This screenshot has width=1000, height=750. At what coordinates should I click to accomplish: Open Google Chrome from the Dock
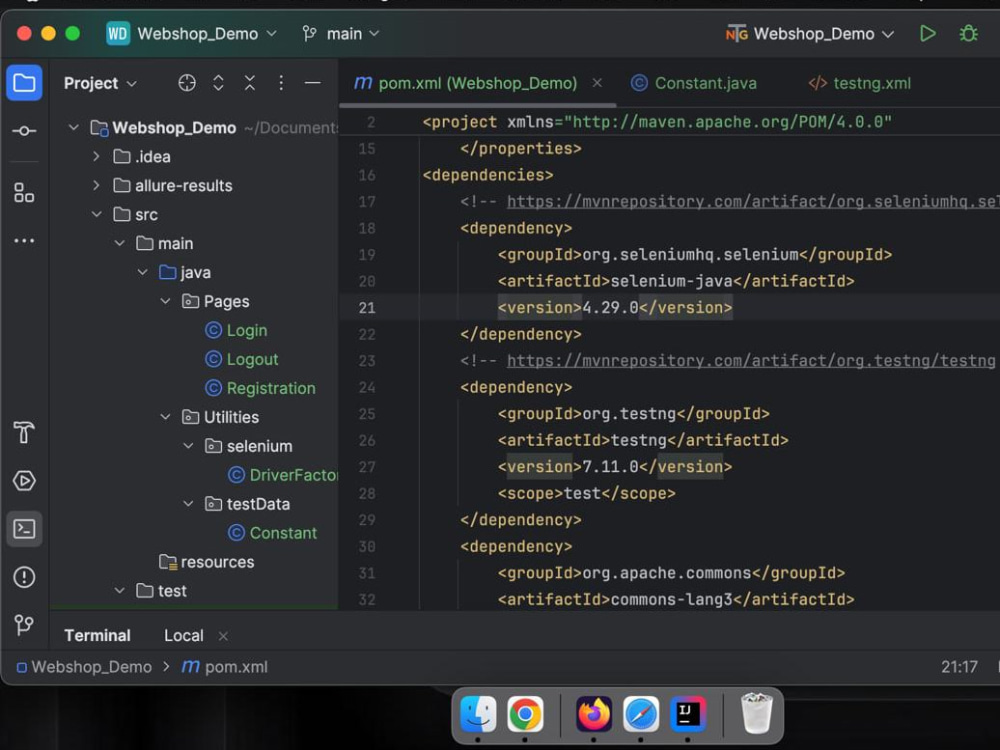pyautogui.click(x=525, y=714)
